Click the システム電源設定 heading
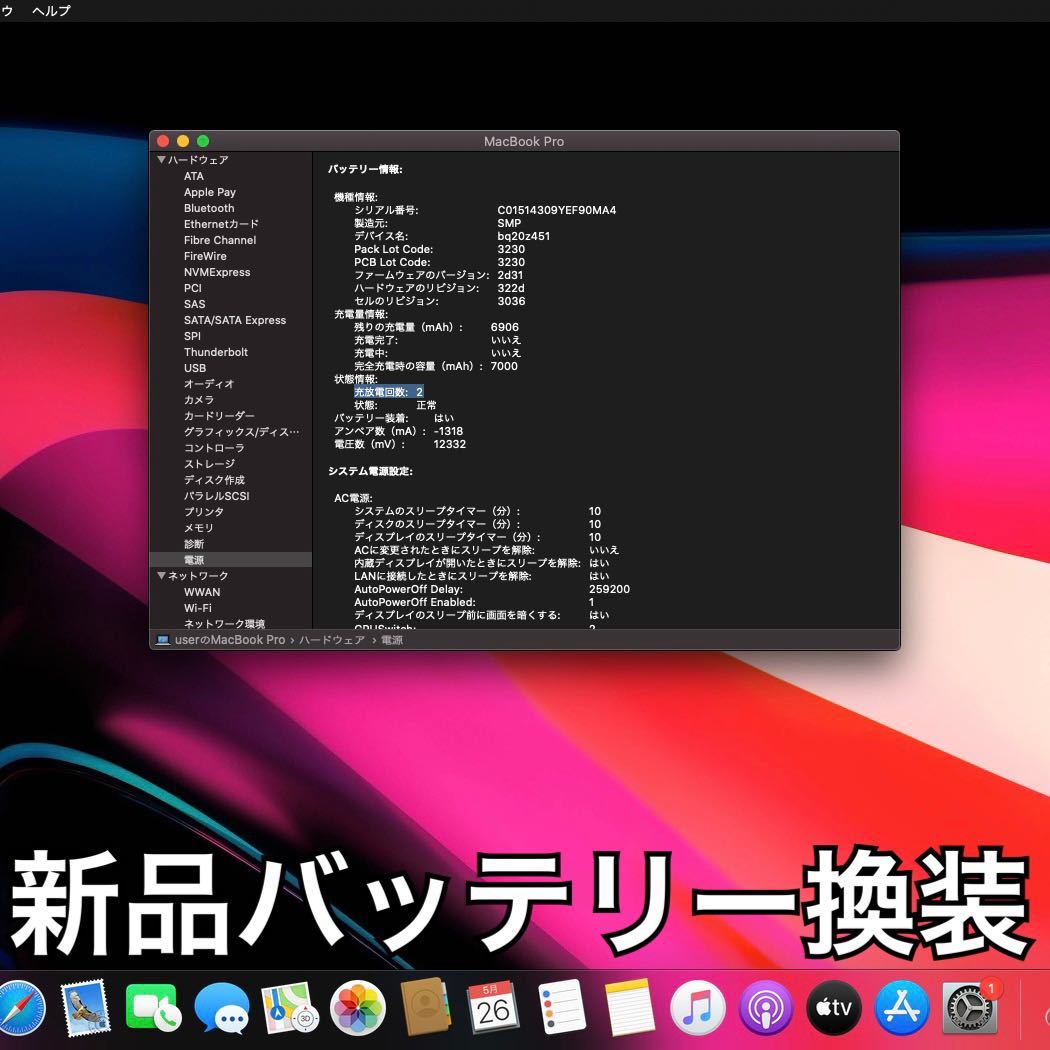This screenshot has width=1050, height=1050. pyautogui.click(x=370, y=471)
